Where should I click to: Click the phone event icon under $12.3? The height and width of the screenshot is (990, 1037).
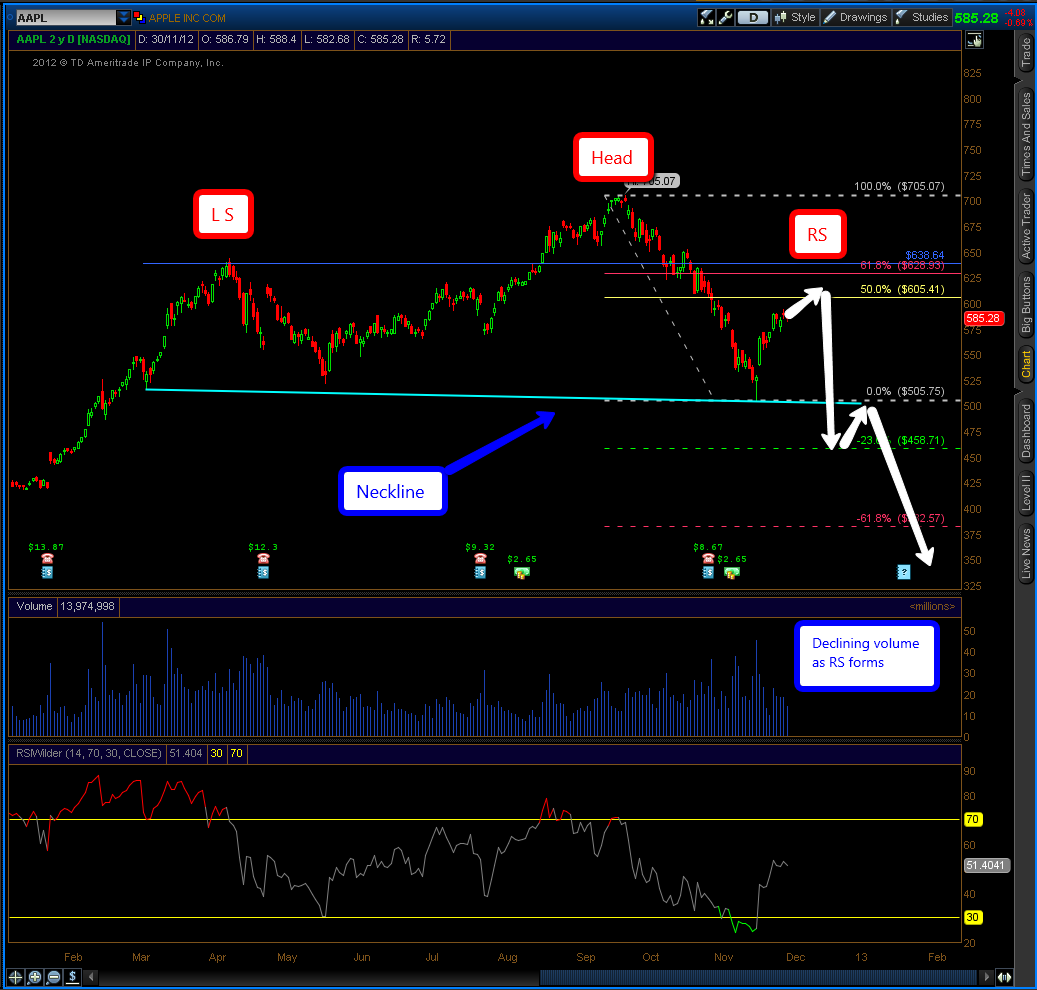(263, 559)
